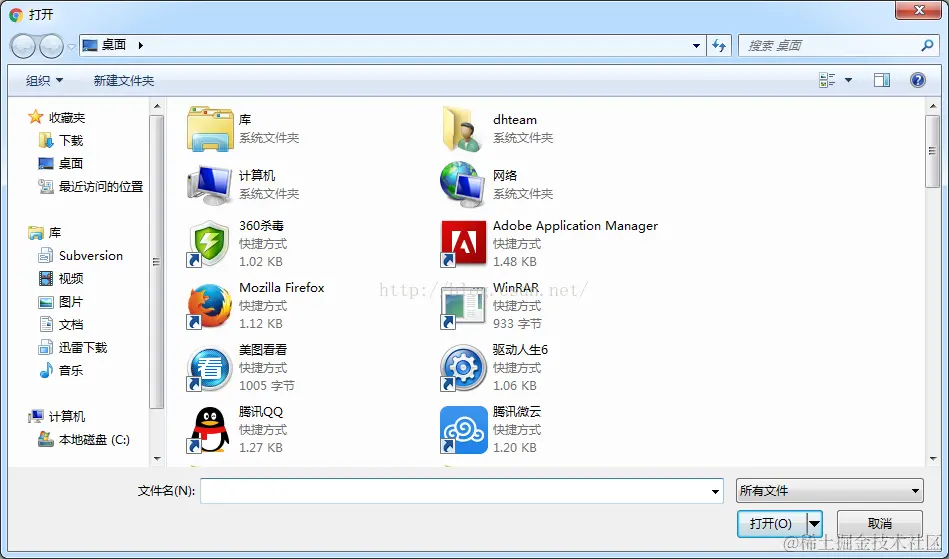This screenshot has width=949, height=559.
Task: Click the 取消 button
Action: pos(879,523)
